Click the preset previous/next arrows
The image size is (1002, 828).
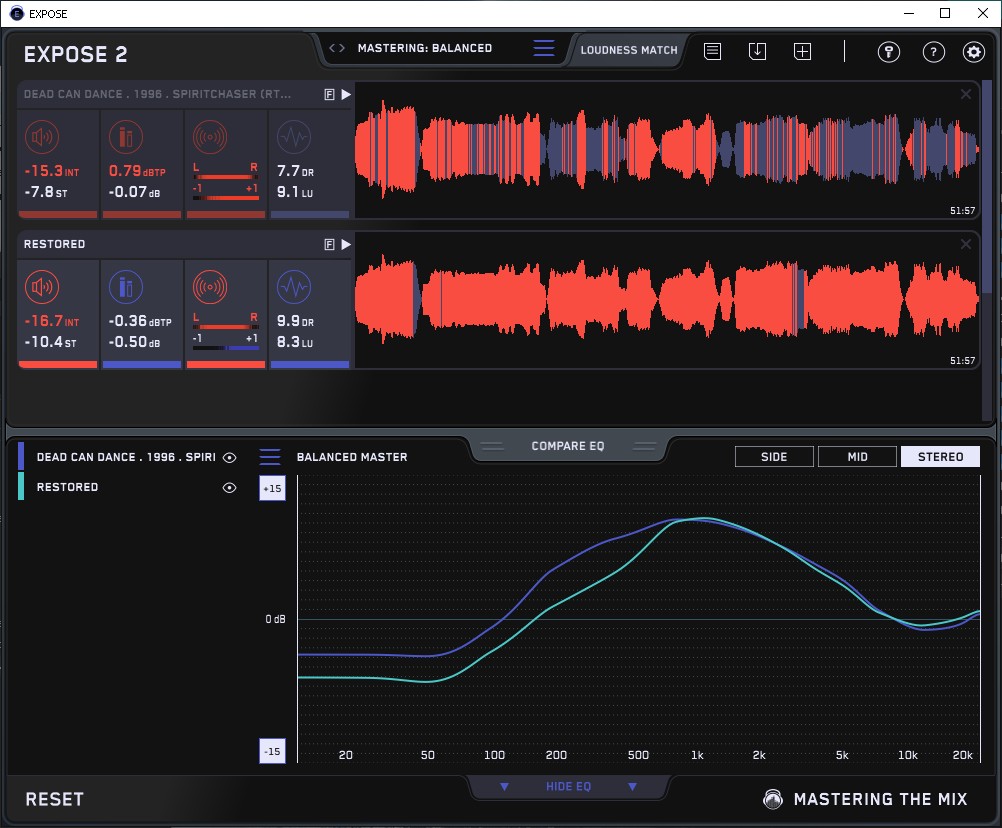pos(337,48)
